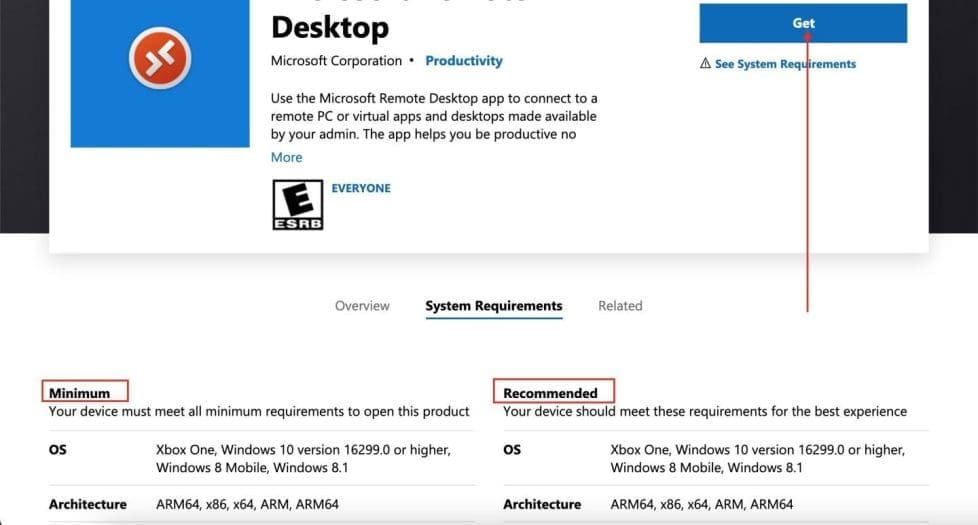The width and height of the screenshot is (978, 525).
Task: Switch to the Overview tab
Action: [x=362, y=306]
